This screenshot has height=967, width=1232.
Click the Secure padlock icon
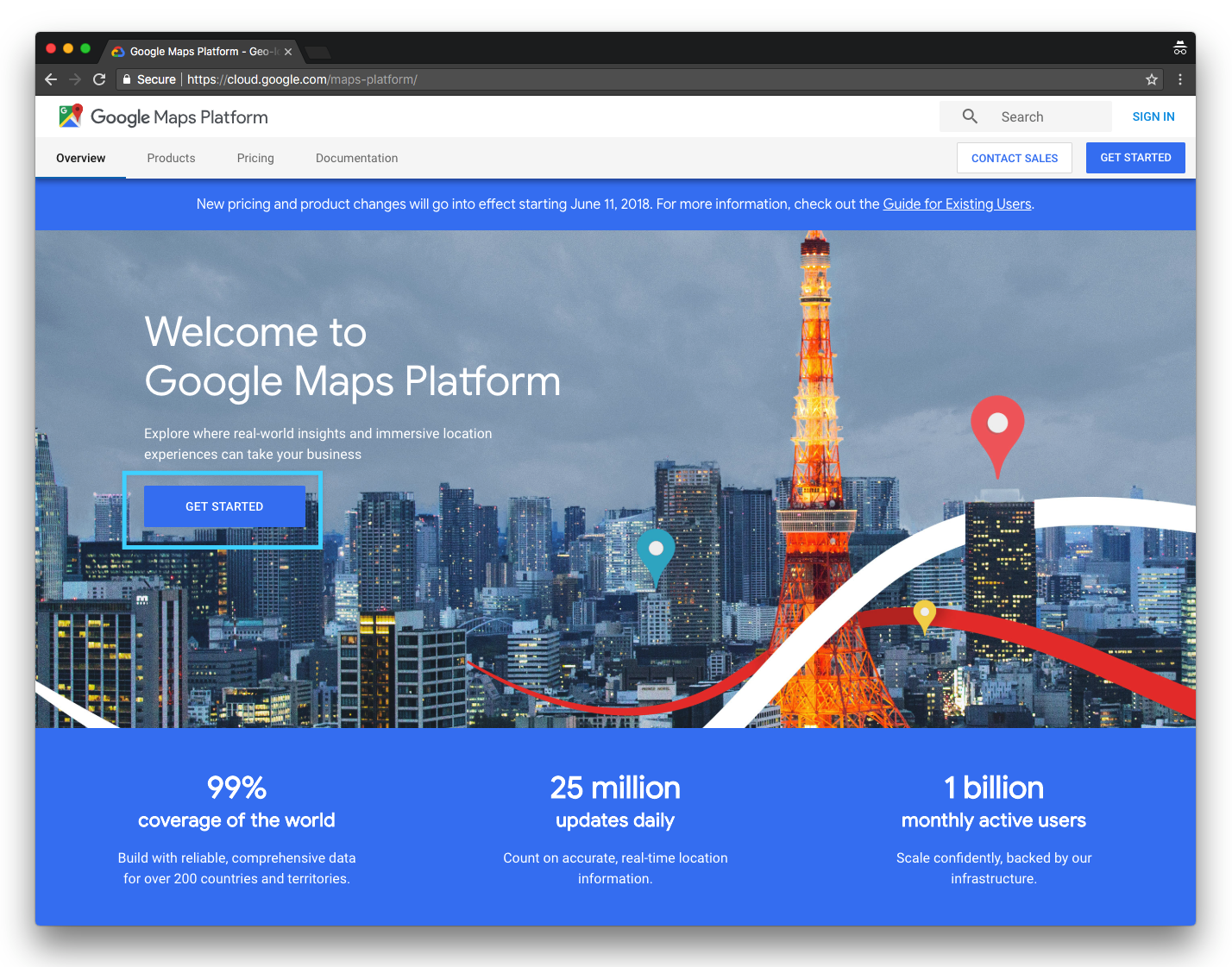127,79
